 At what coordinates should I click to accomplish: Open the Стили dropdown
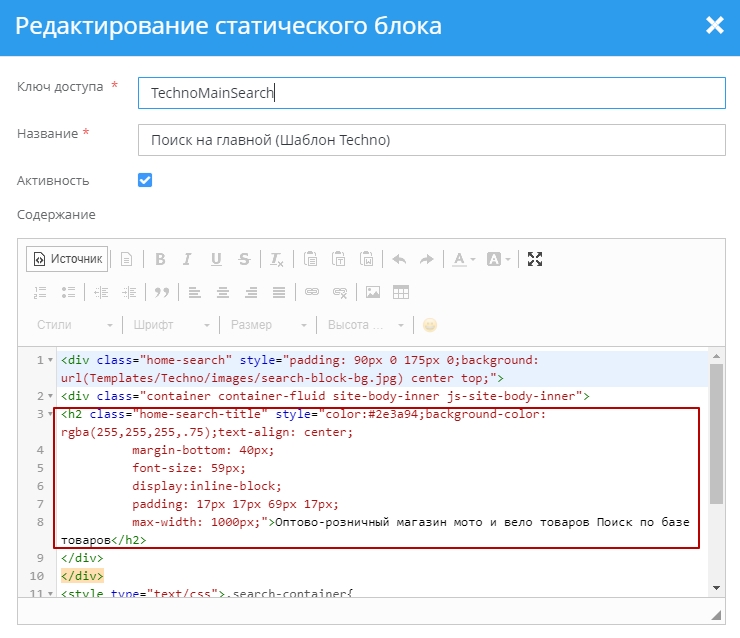click(75, 325)
